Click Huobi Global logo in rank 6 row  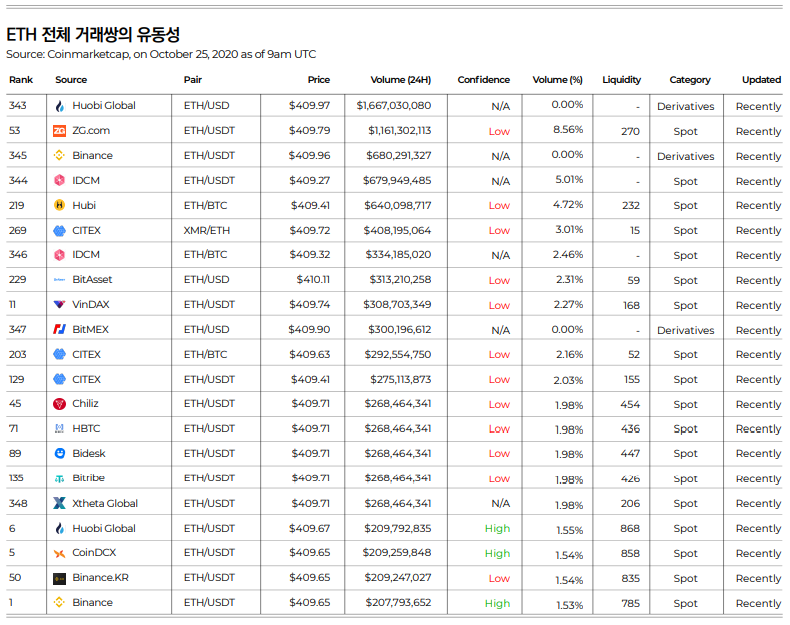(x=59, y=528)
